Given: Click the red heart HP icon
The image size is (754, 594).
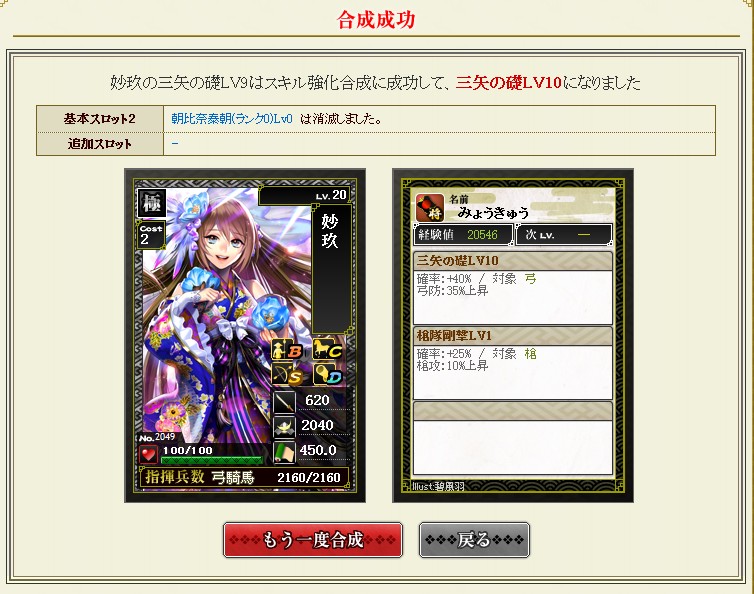Looking at the screenshot, I should pyautogui.click(x=148, y=454).
